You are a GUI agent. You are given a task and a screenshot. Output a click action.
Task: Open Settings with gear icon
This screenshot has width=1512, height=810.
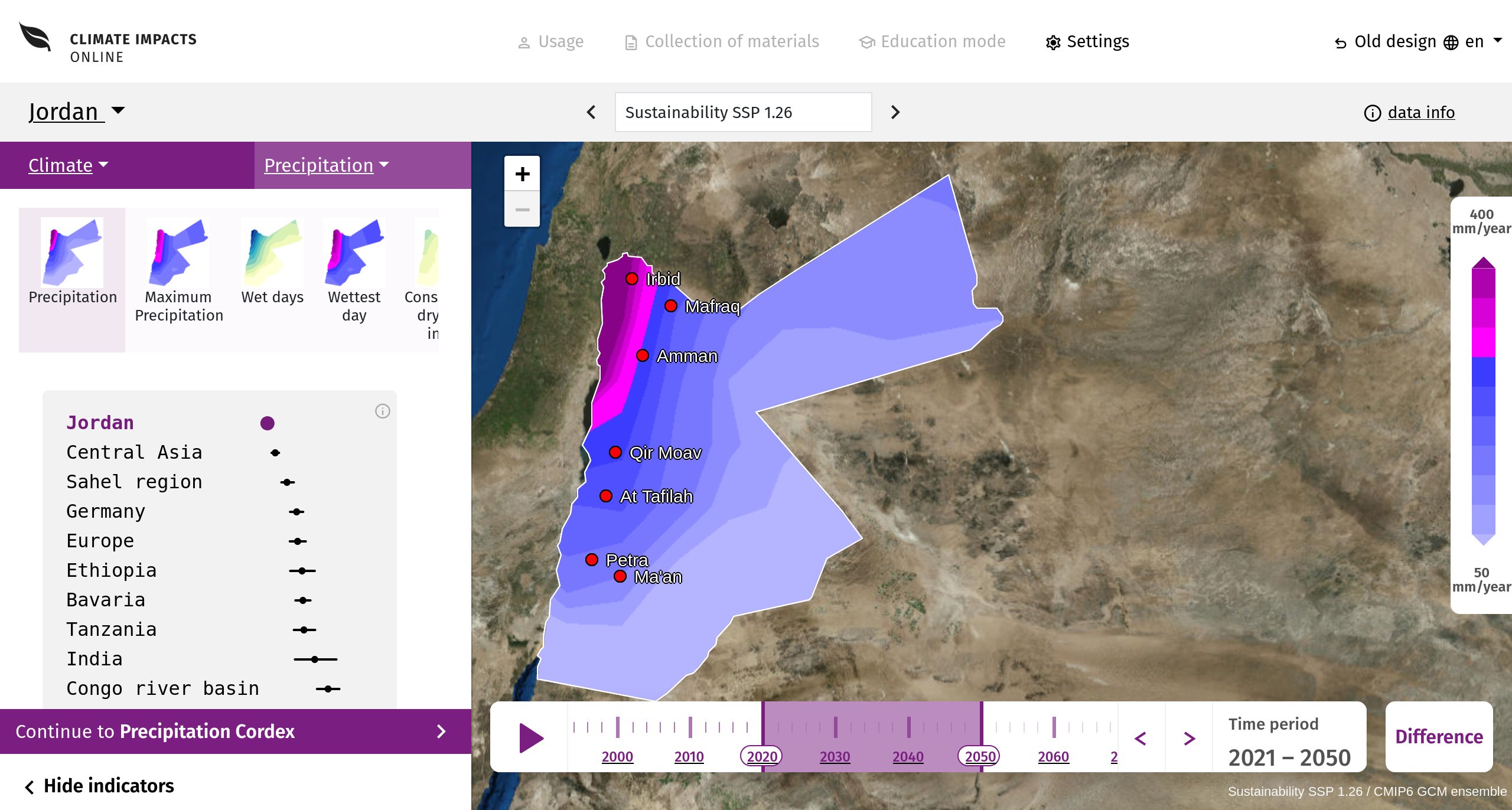click(x=1087, y=42)
